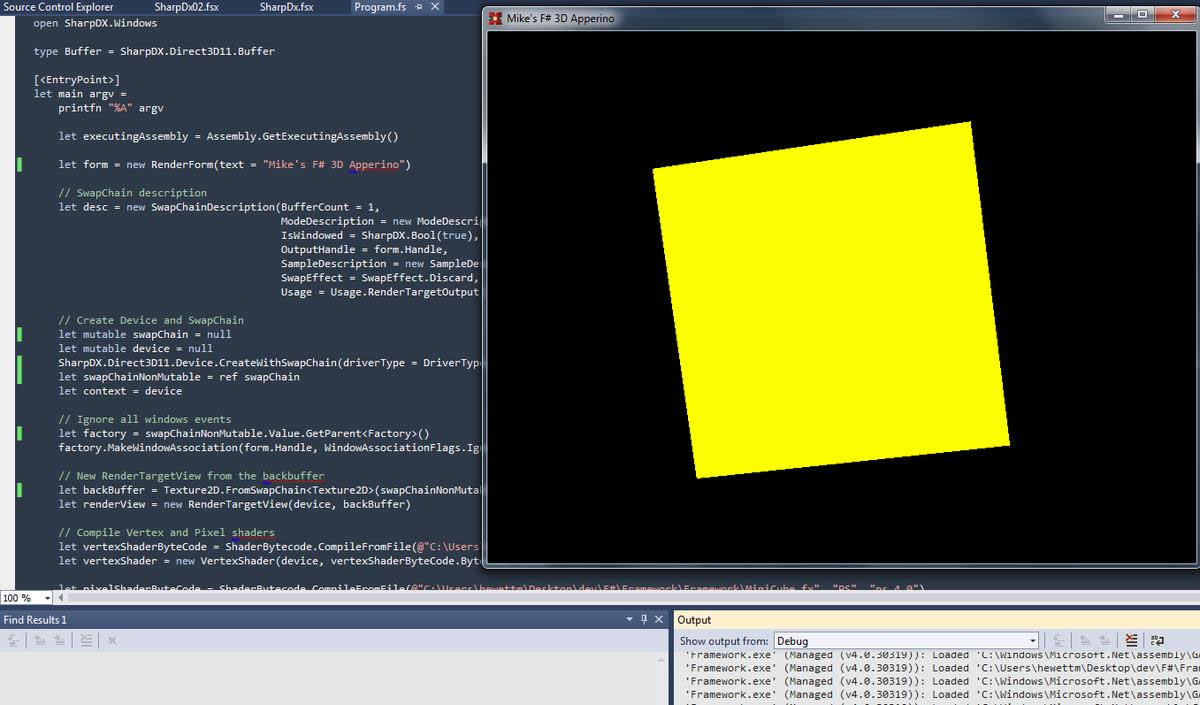Toggle auto-hide pin for Find Results panel

(x=644, y=620)
